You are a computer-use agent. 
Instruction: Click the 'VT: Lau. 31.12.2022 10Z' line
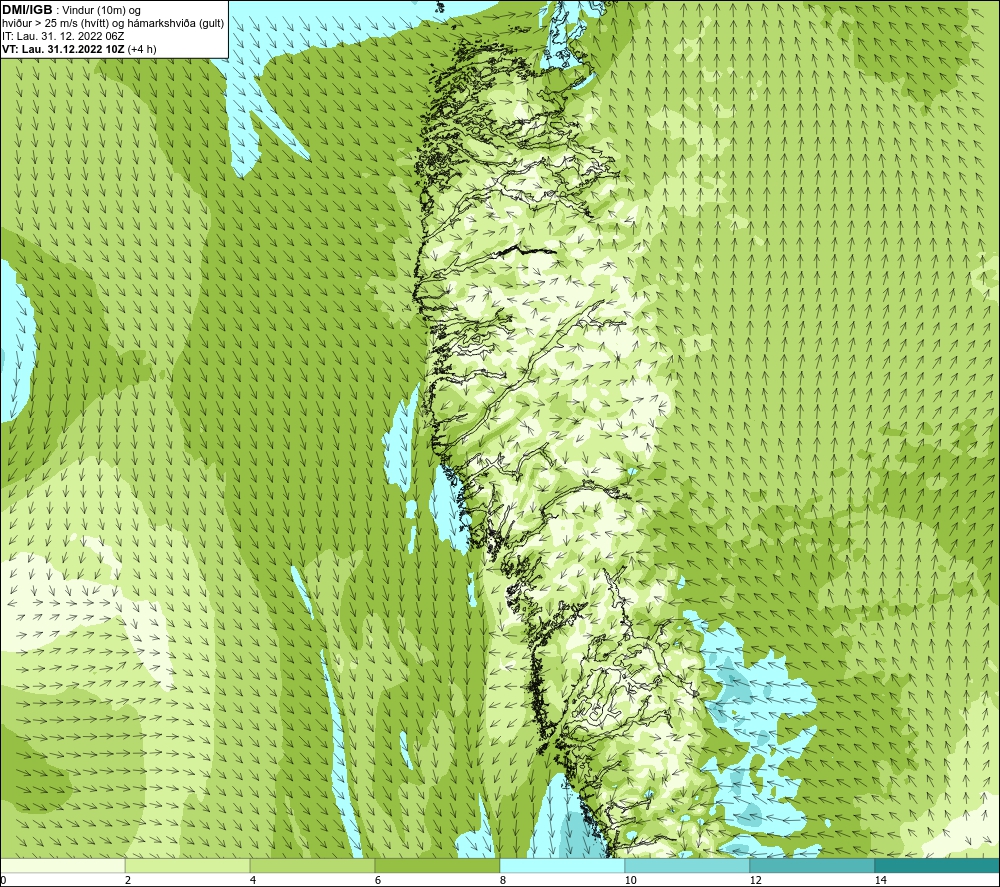click(x=63, y=49)
